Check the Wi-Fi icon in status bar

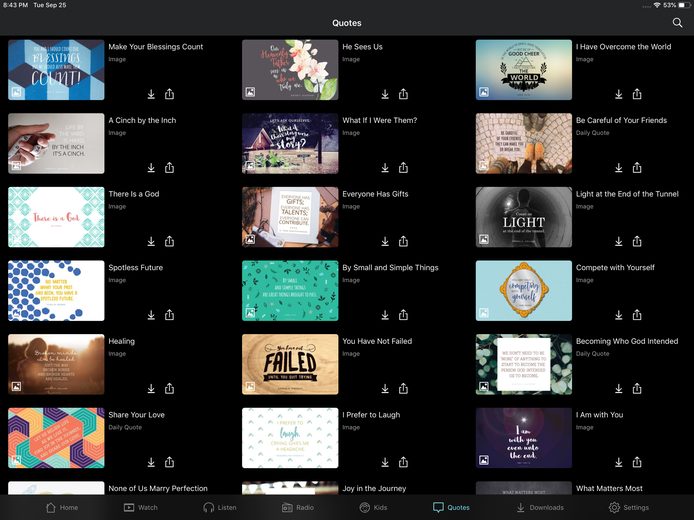(657, 5)
